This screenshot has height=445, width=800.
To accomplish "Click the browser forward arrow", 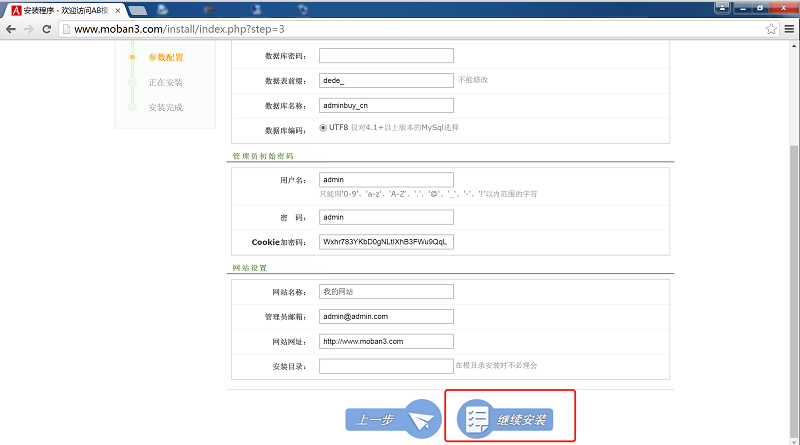I will click(x=29, y=29).
